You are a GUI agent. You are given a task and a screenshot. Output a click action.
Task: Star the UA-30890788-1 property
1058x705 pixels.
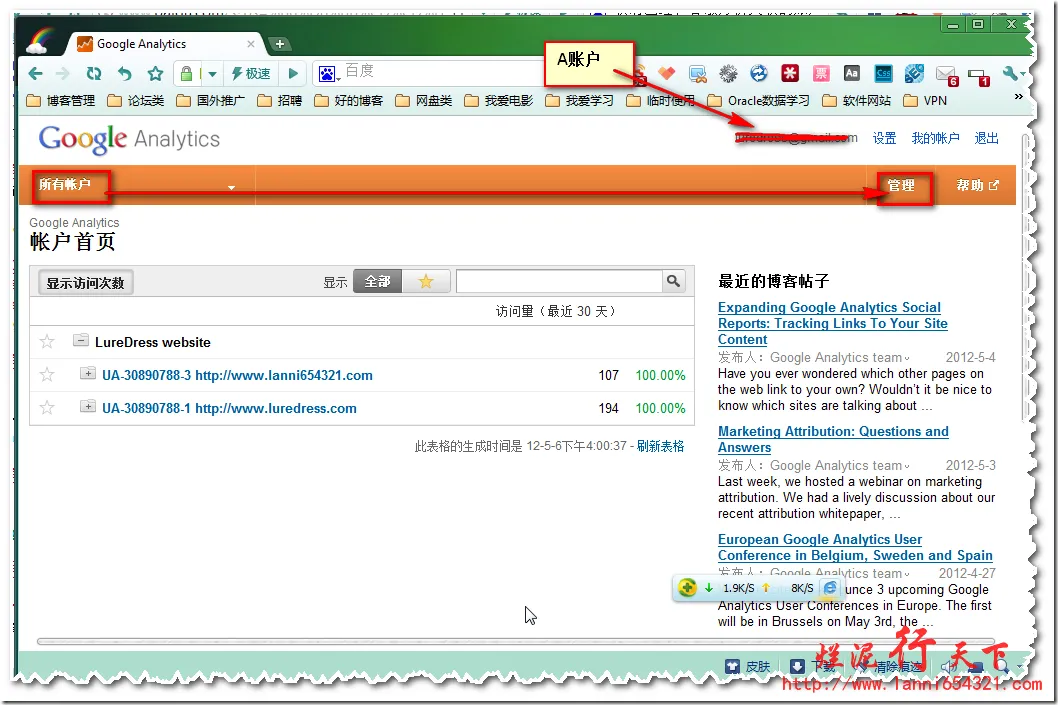click(47, 407)
